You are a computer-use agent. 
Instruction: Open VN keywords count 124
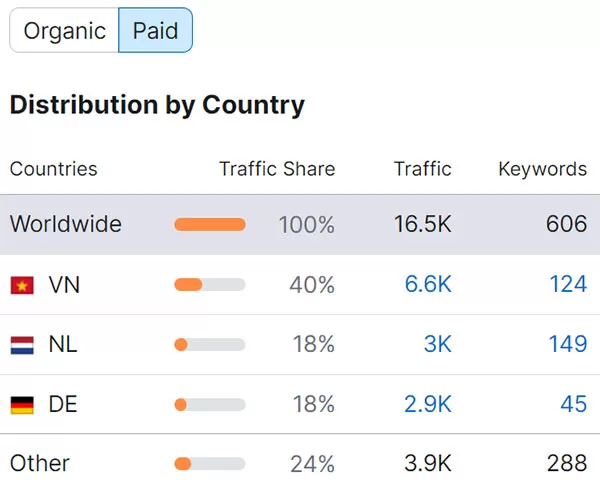(x=568, y=284)
